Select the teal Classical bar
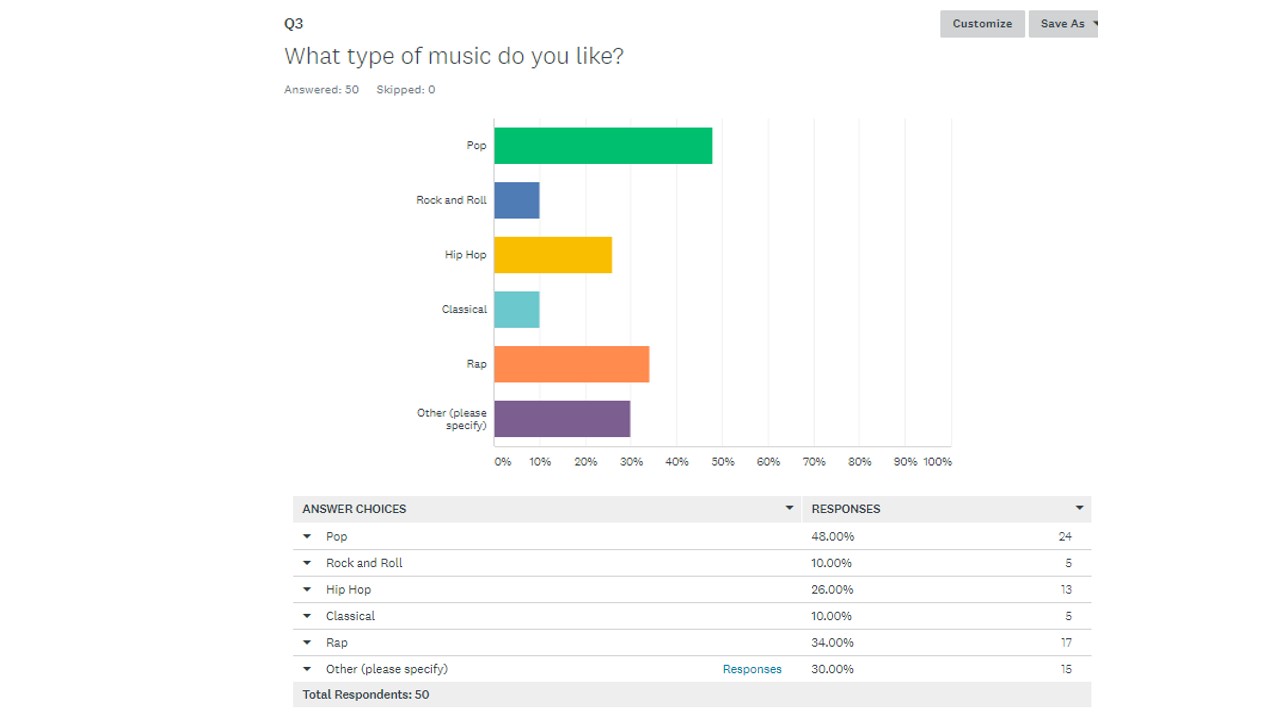This screenshot has width=1280, height=720. point(517,309)
